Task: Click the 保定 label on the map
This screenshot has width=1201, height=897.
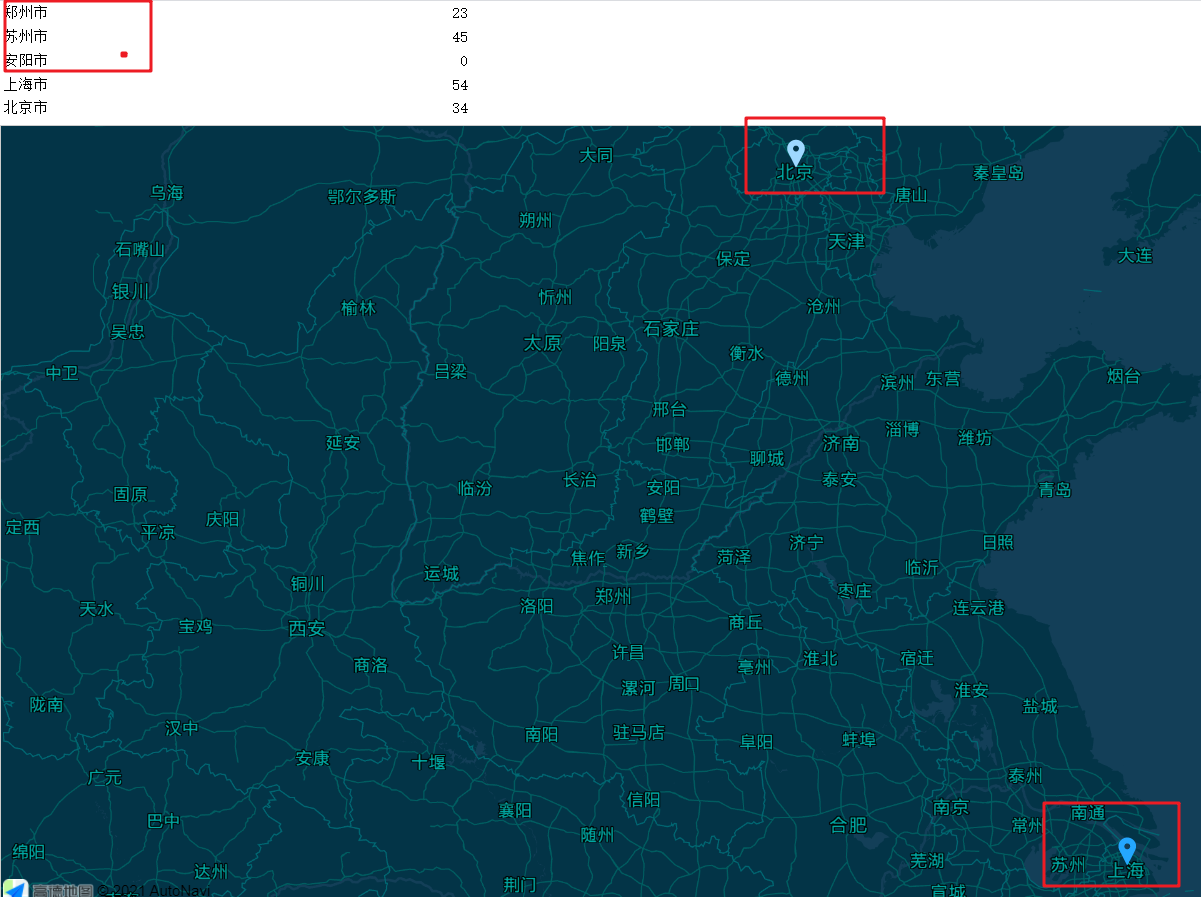Action: click(733, 258)
